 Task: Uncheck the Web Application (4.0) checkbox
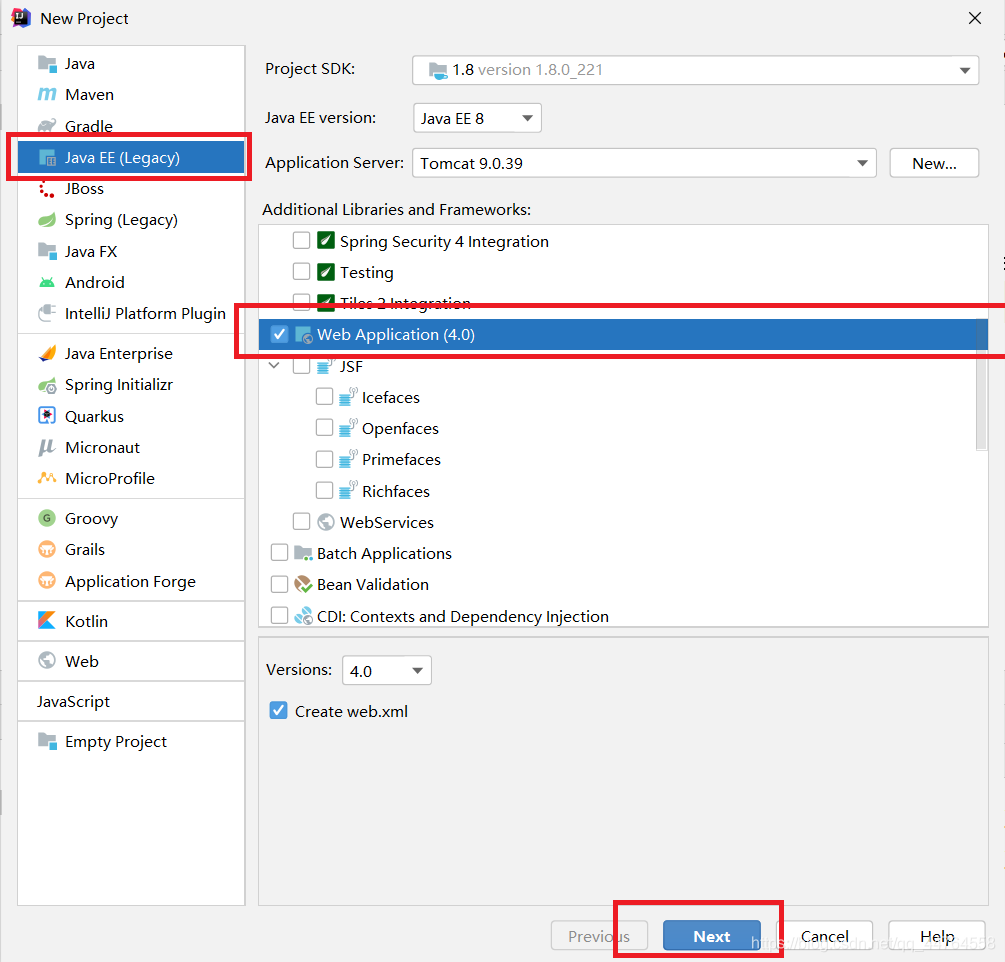pyautogui.click(x=279, y=334)
